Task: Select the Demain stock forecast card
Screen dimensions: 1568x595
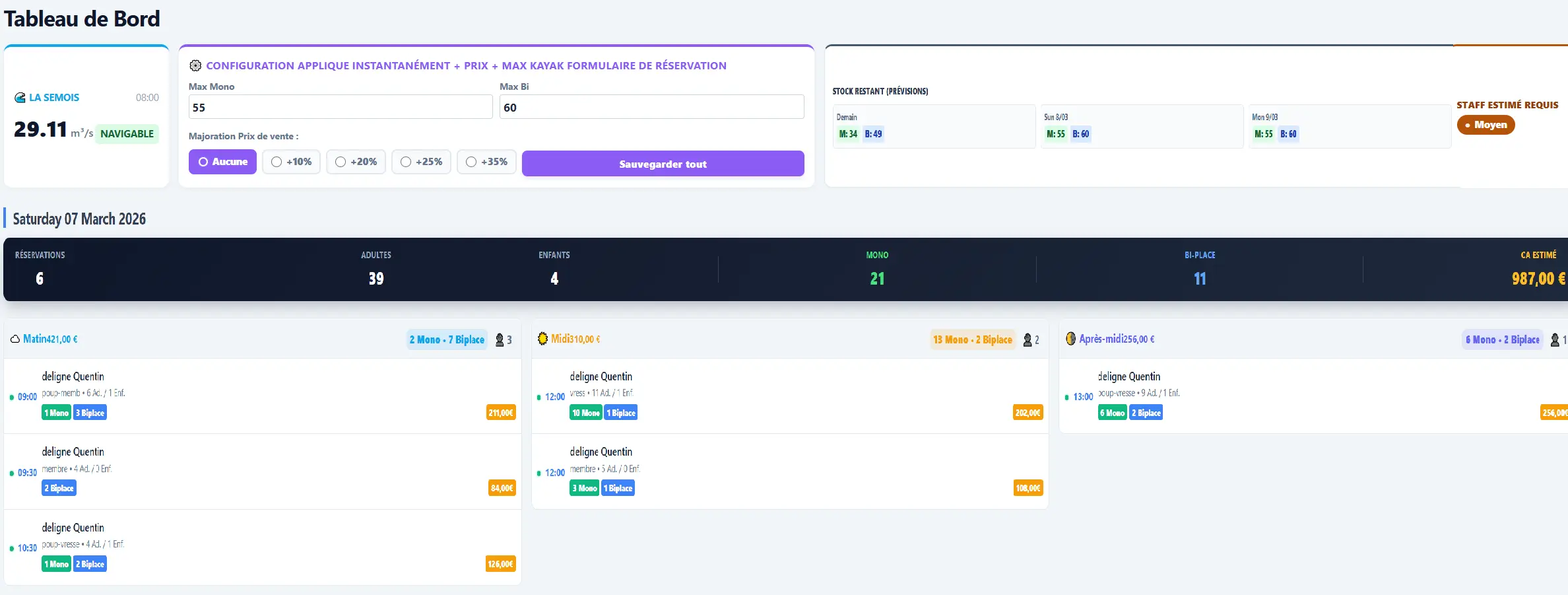Action: click(934, 126)
